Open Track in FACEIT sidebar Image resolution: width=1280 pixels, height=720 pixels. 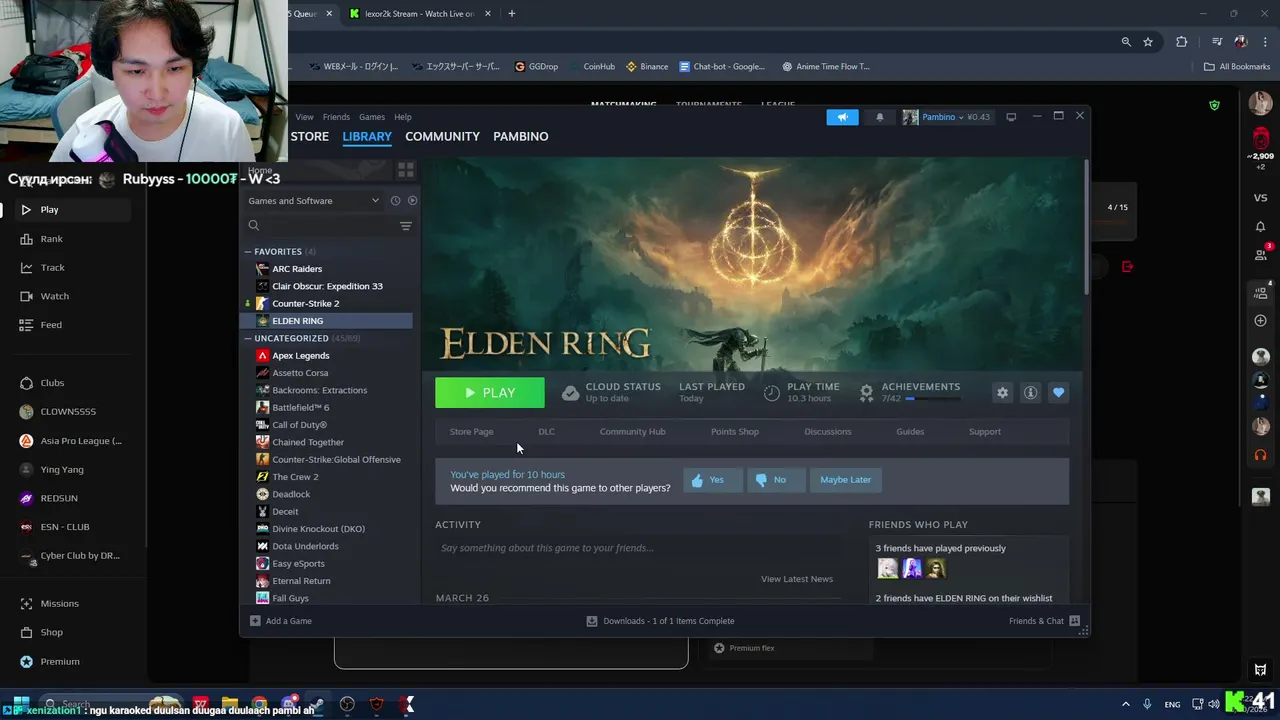click(x=52, y=268)
